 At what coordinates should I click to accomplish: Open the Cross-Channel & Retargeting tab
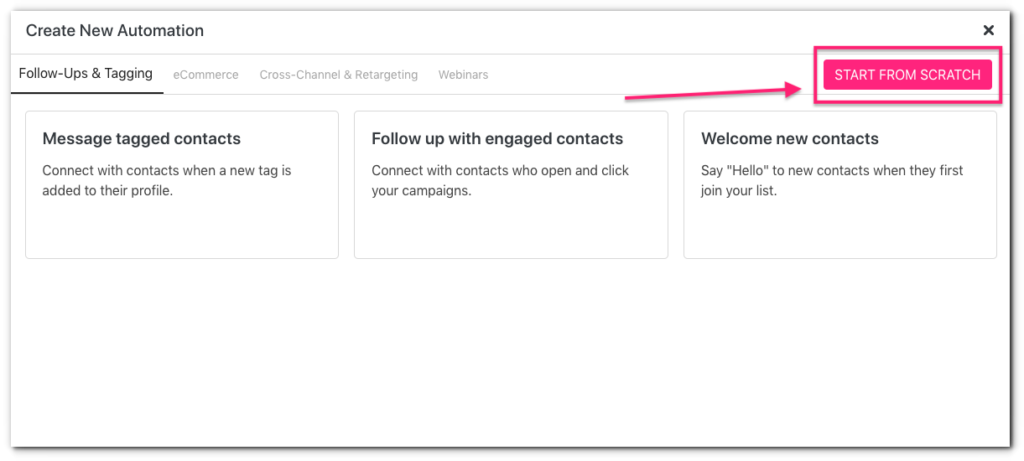coord(338,74)
